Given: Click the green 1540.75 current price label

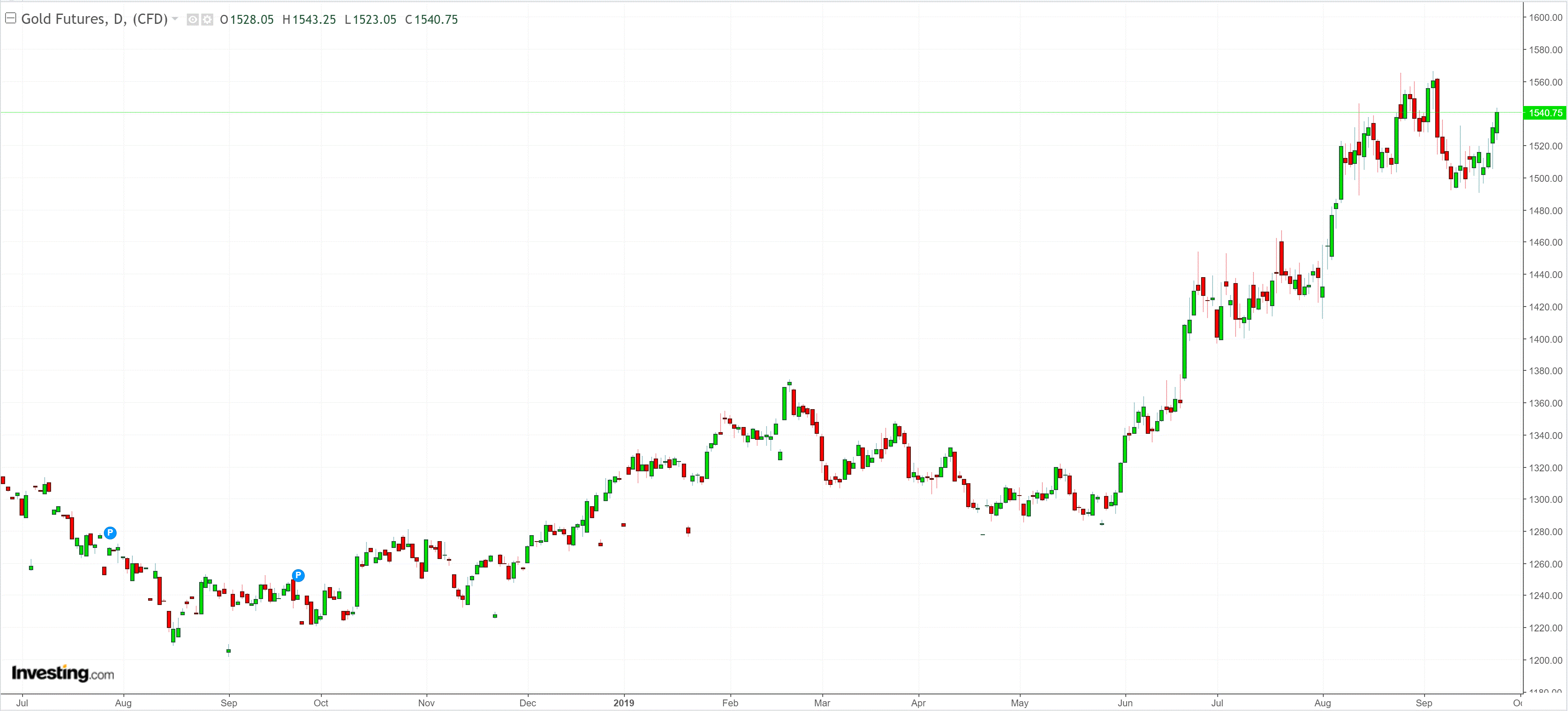Looking at the screenshot, I should point(1544,113).
